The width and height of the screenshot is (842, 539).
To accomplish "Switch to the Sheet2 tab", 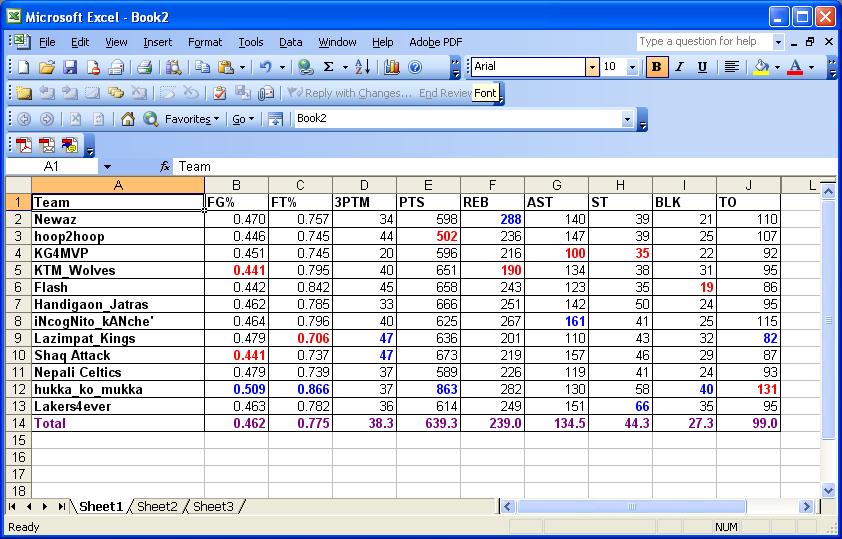I will coord(157,507).
